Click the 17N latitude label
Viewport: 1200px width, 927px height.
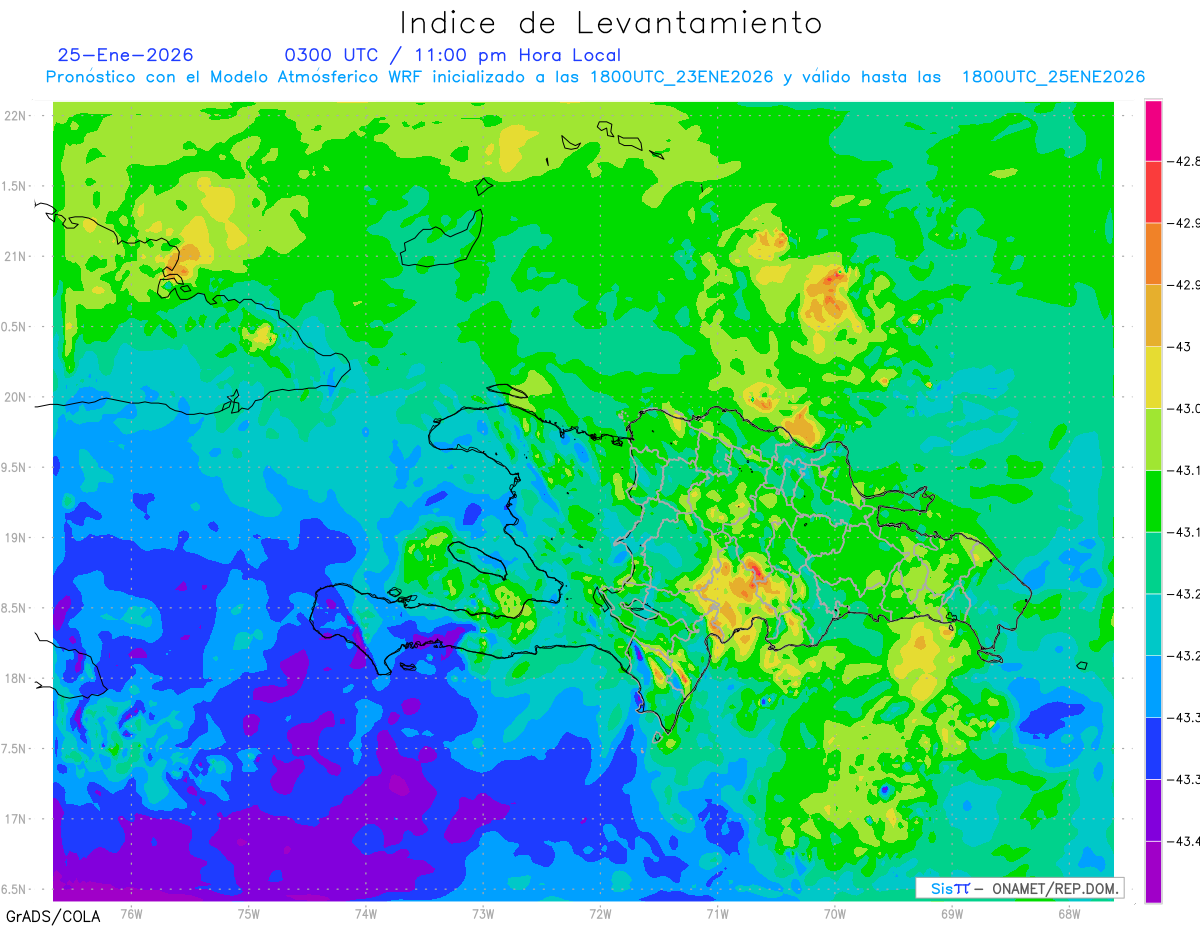[x=15, y=820]
